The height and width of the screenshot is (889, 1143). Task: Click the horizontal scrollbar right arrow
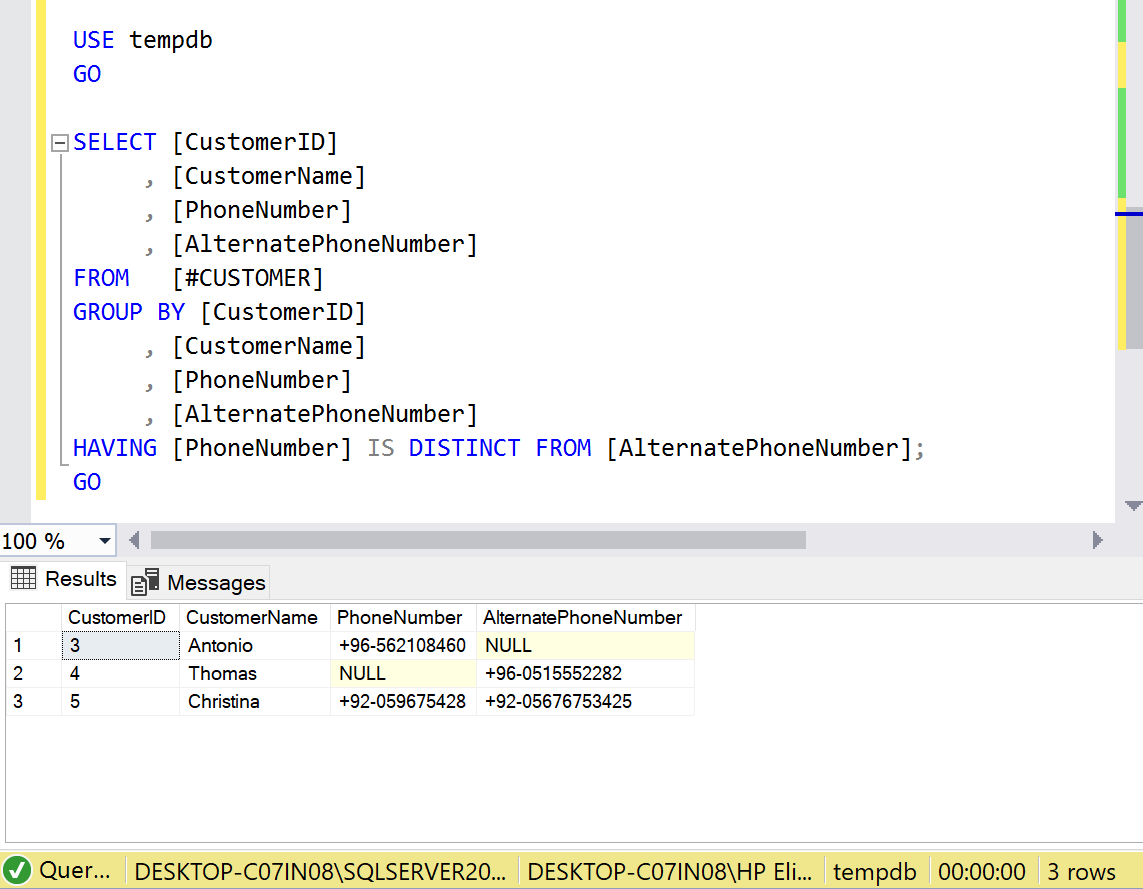(x=1097, y=541)
